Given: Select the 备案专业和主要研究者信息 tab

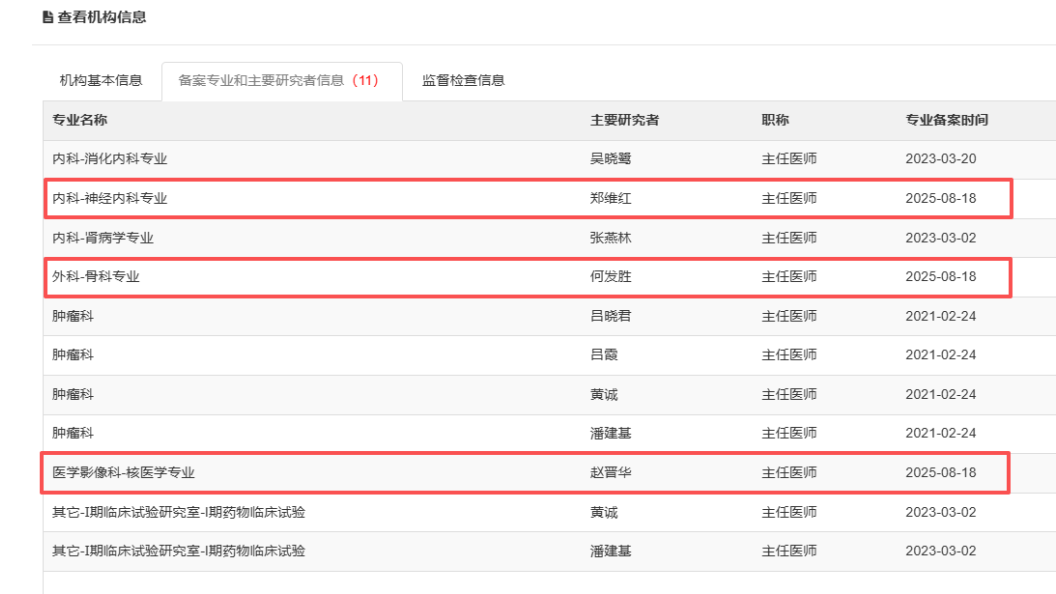Looking at the screenshot, I should coord(279,81).
